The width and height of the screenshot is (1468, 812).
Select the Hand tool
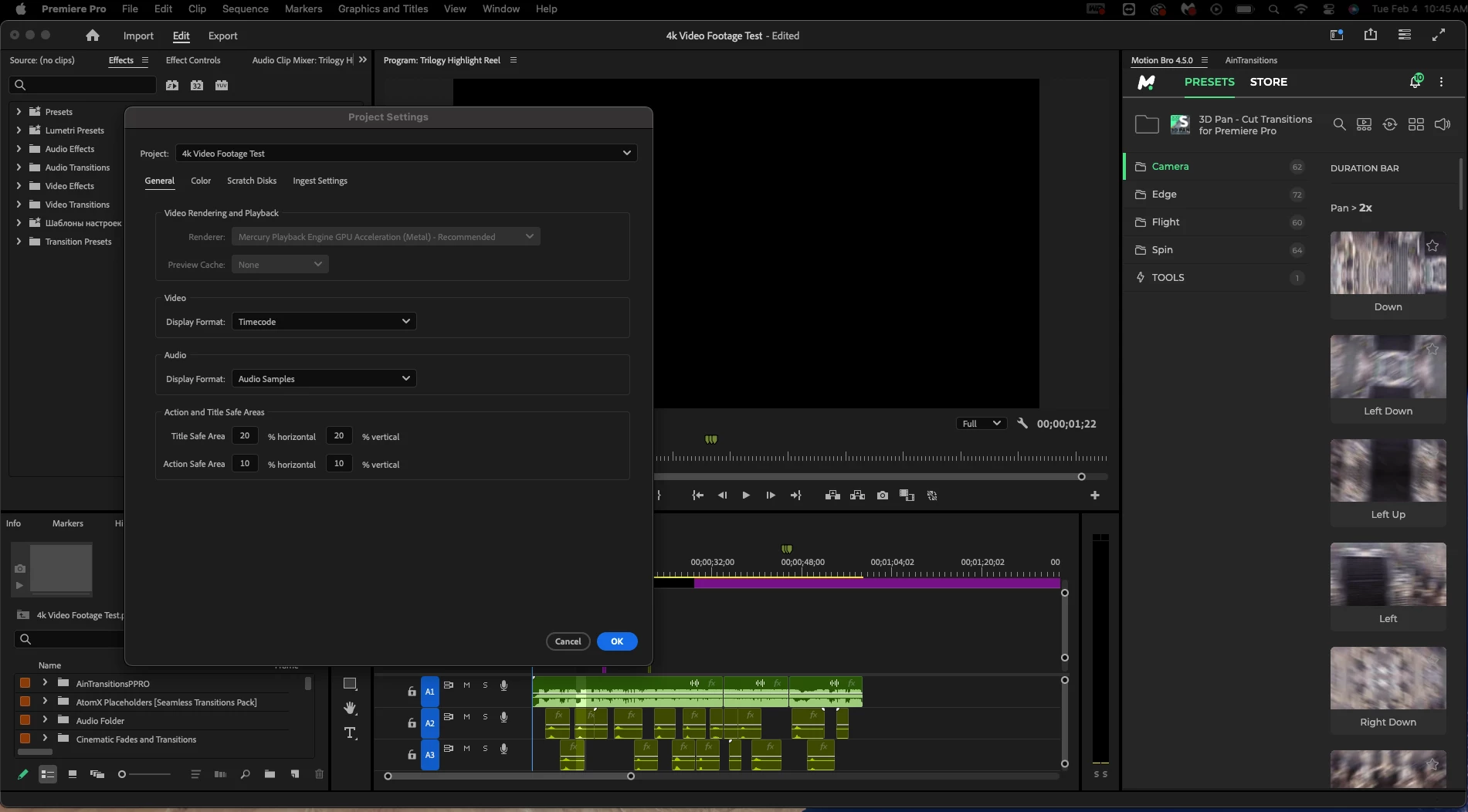click(351, 708)
